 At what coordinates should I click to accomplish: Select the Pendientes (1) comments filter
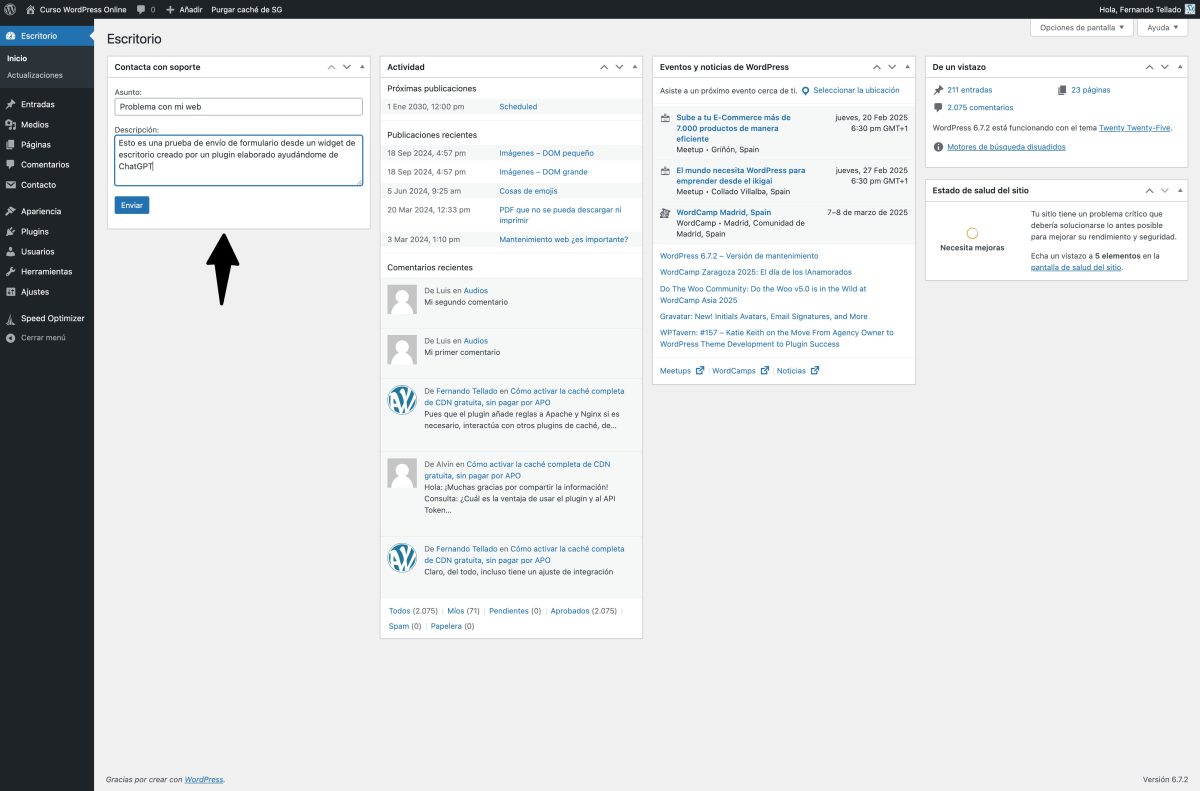[x=509, y=610]
